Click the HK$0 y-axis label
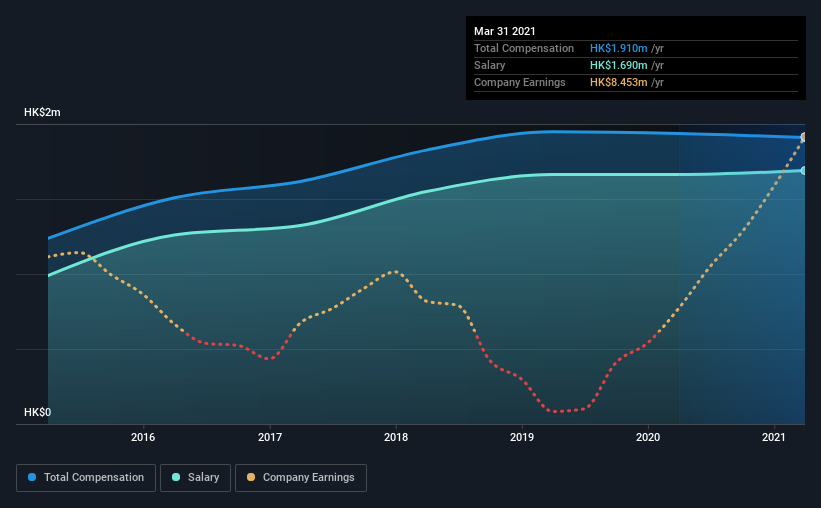 click(38, 413)
